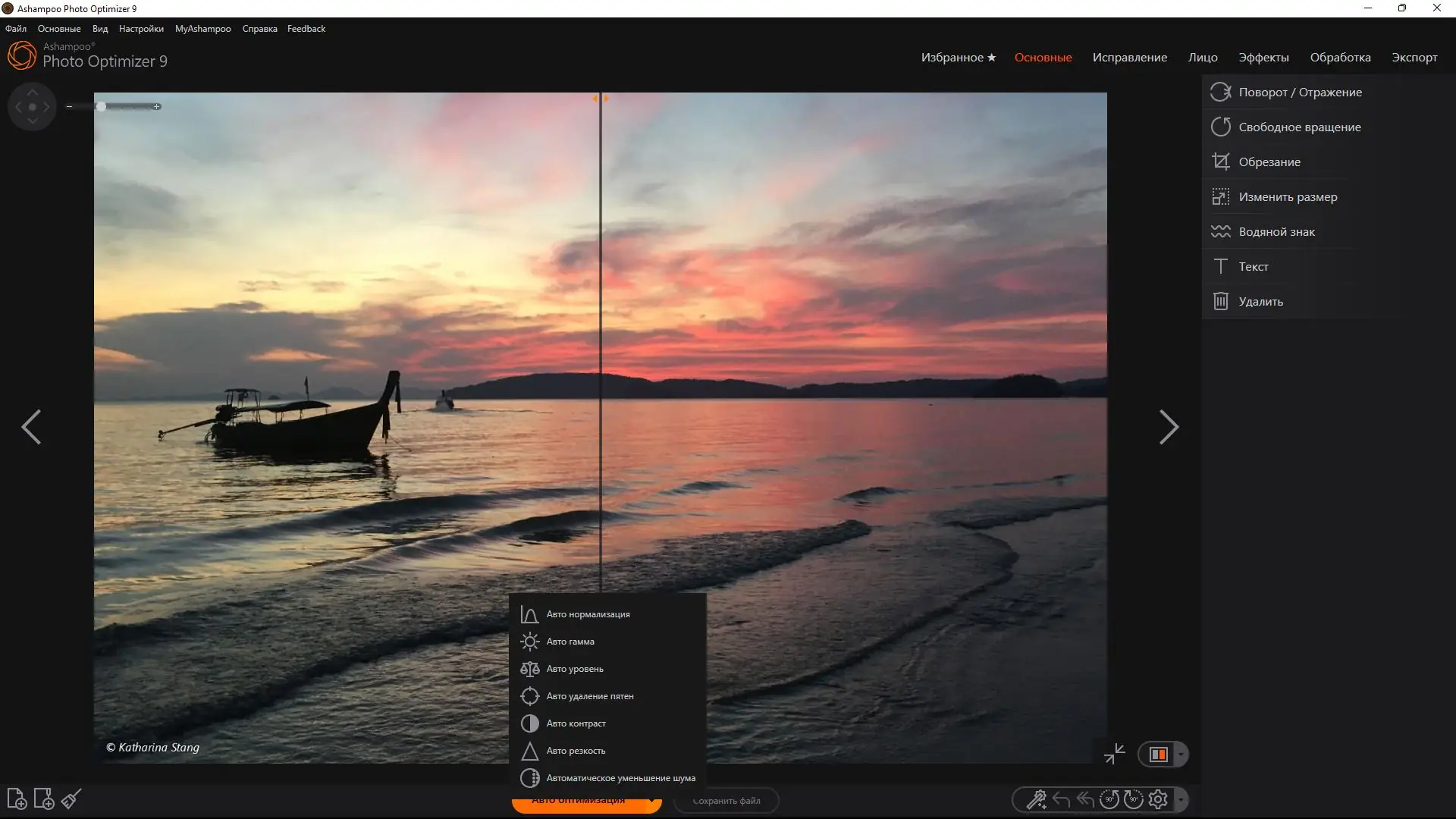Viewport: 1456px width, 819px height.
Task: Toggle the before/after split comparison view
Action: tap(1159, 754)
